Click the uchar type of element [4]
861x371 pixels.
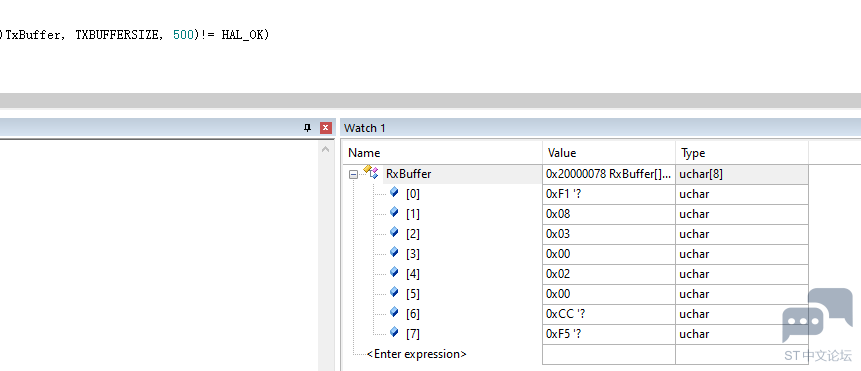click(742, 274)
